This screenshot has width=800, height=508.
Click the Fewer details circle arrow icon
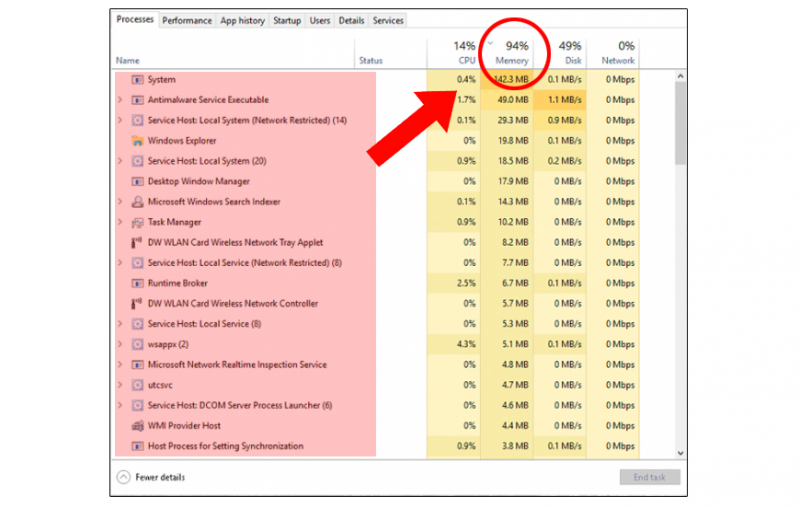(123, 477)
